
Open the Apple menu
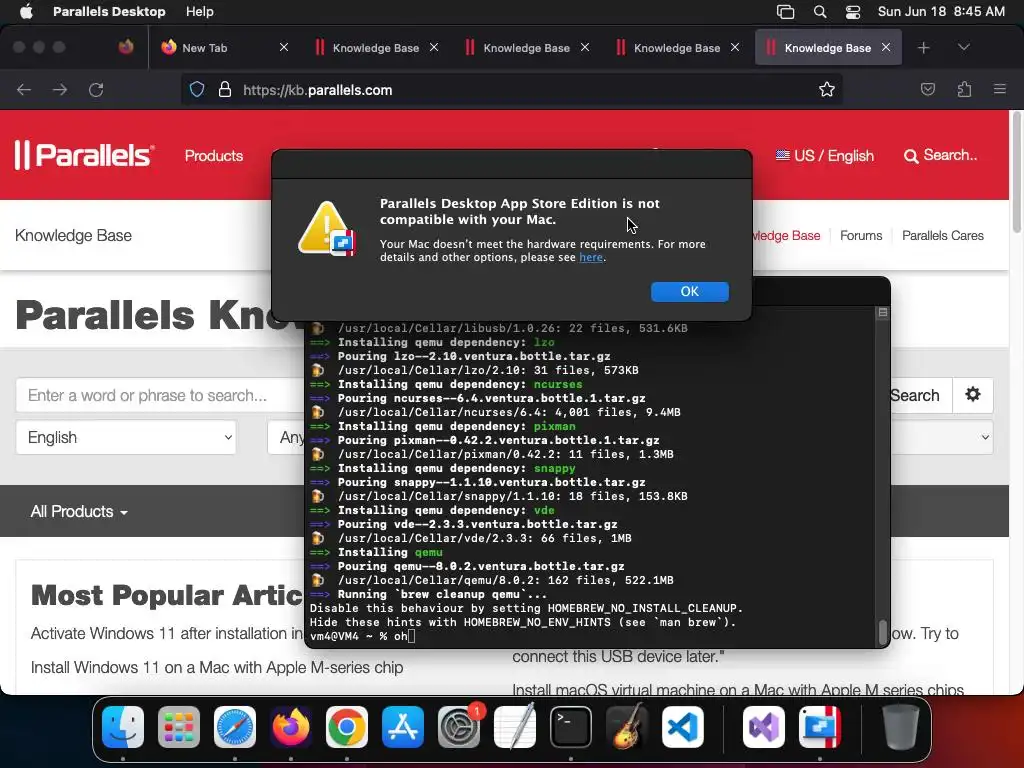click(x=26, y=12)
